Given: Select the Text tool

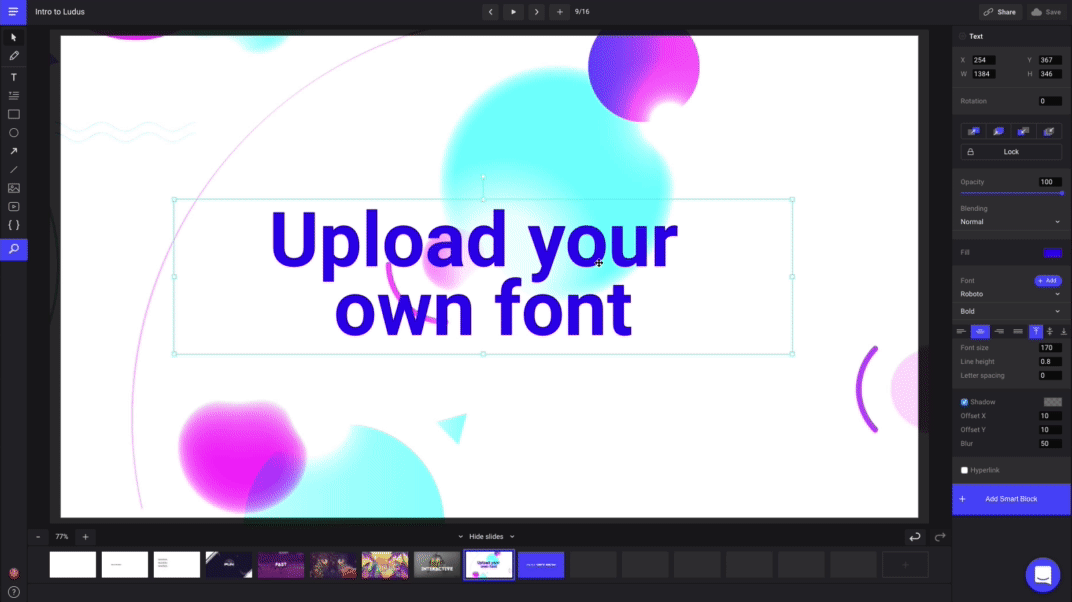Looking at the screenshot, I should click(x=14, y=77).
